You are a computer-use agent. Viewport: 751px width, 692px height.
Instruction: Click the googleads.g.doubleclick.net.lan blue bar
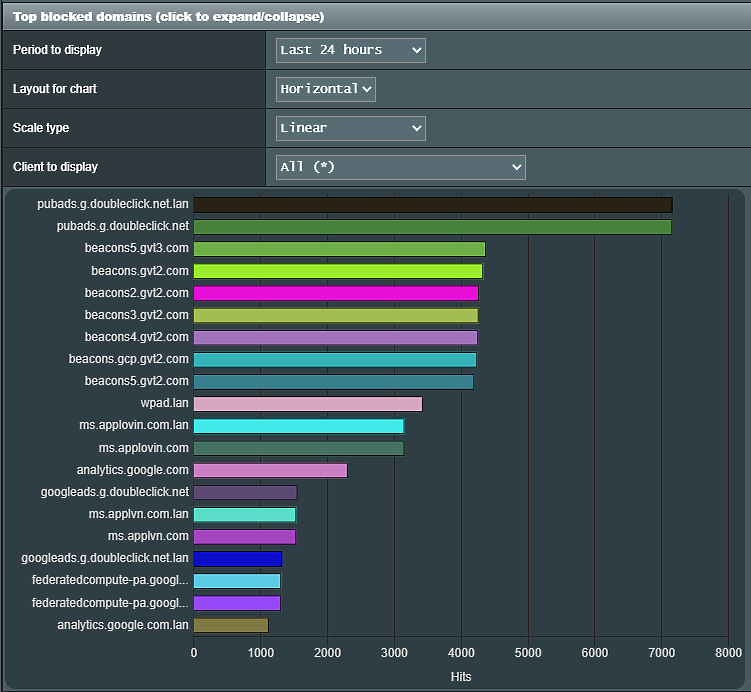pyautogui.click(x=238, y=559)
